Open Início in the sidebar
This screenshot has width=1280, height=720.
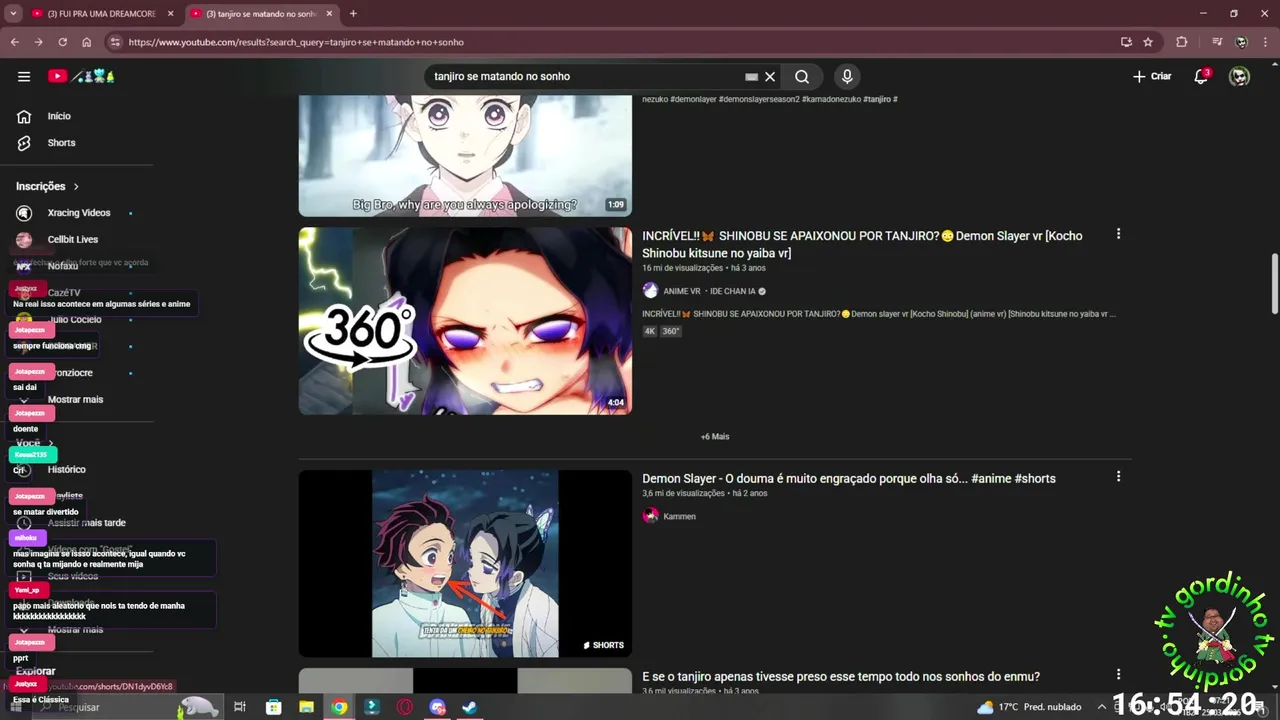point(59,116)
